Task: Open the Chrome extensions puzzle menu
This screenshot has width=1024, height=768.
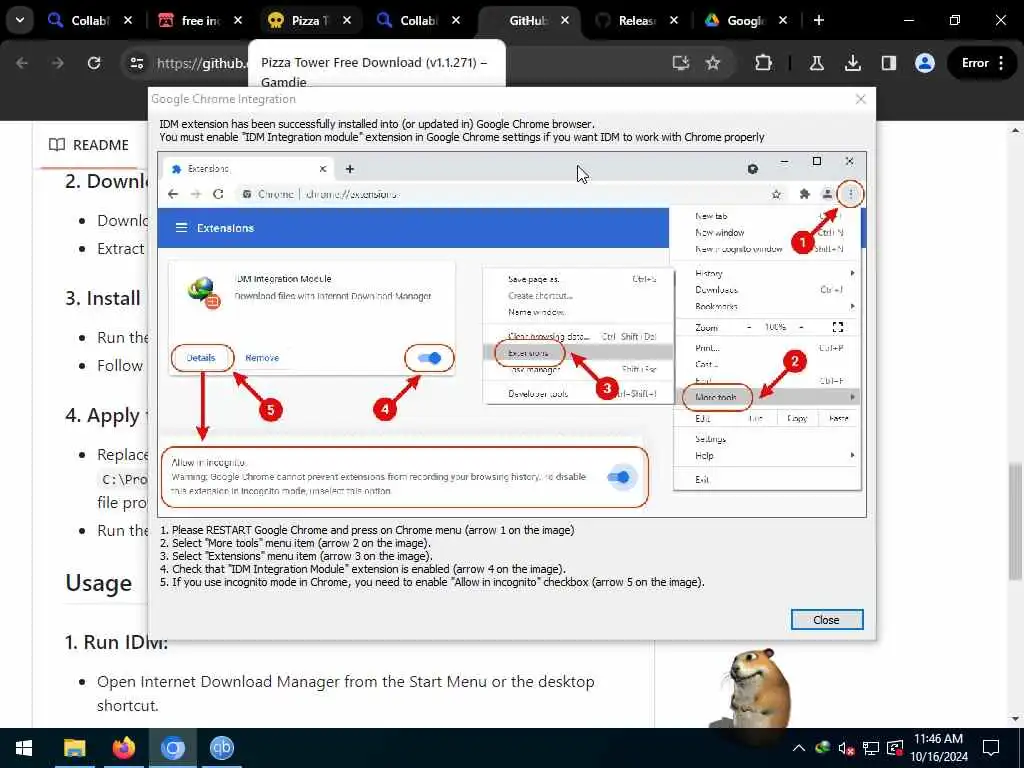Action: pyautogui.click(x=763, y=63)
